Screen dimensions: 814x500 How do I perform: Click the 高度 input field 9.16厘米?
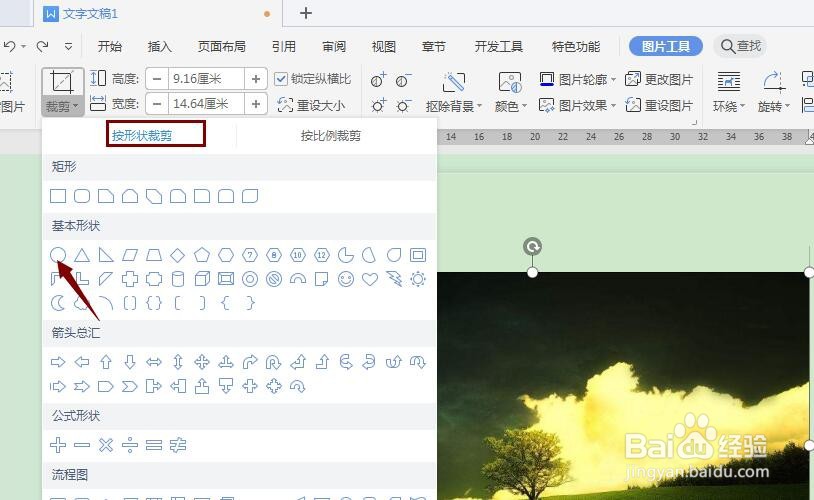(206, 79)
